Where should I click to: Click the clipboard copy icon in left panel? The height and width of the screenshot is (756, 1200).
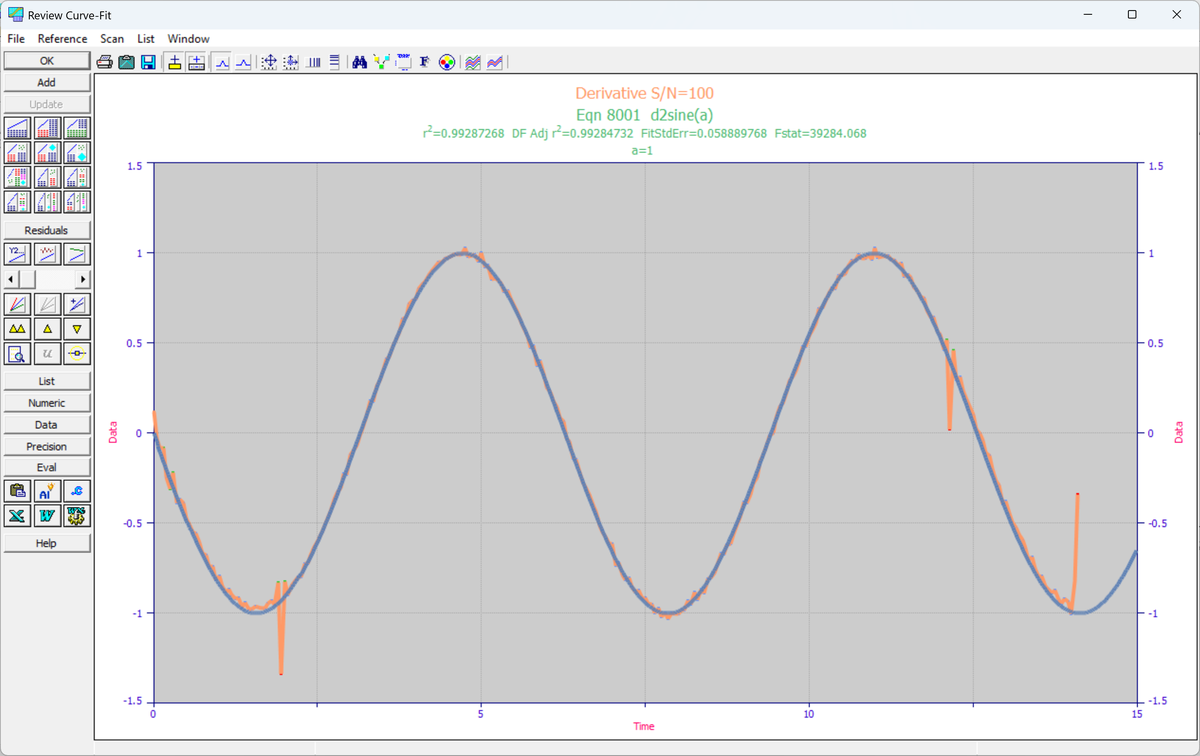pyautogui.click(x=17, y=491)
